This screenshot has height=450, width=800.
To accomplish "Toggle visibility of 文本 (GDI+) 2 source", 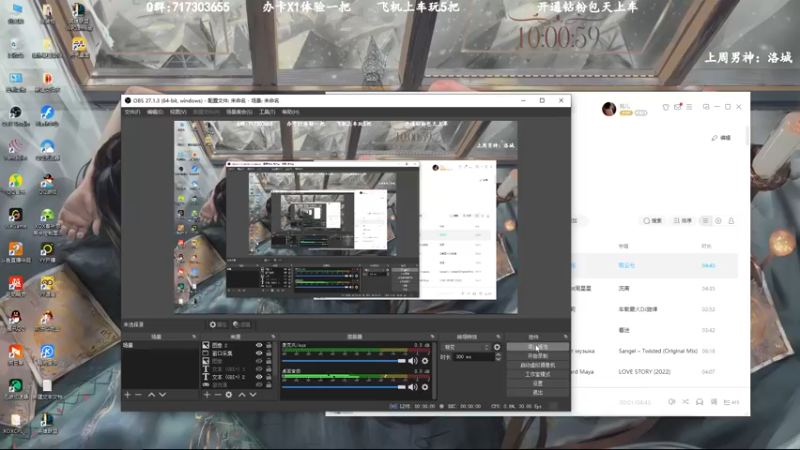I will click(259, 377).
